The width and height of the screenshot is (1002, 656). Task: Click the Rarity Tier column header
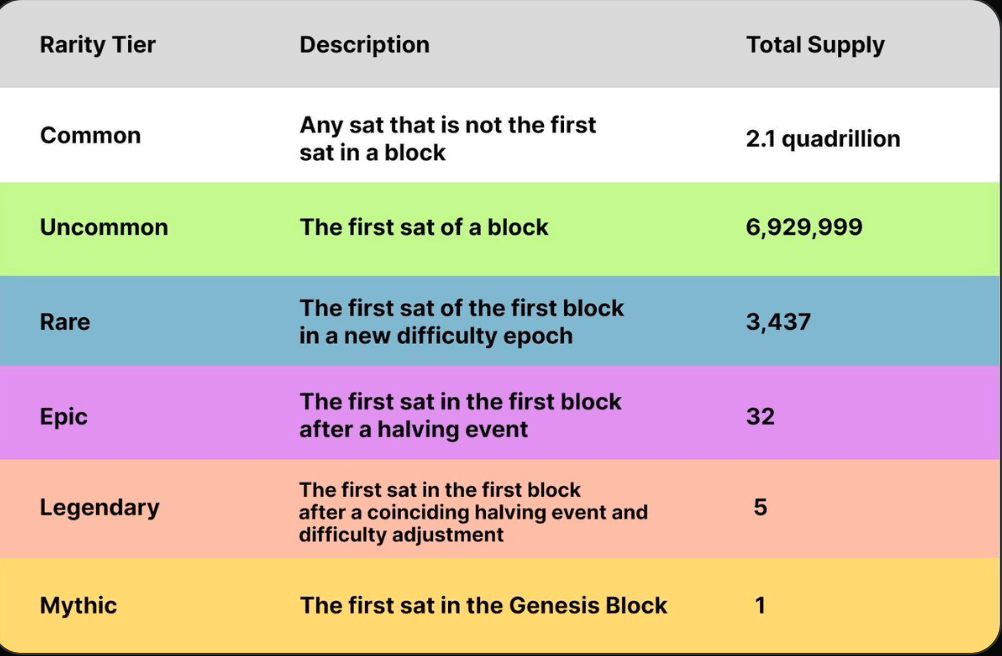point(98,45)
